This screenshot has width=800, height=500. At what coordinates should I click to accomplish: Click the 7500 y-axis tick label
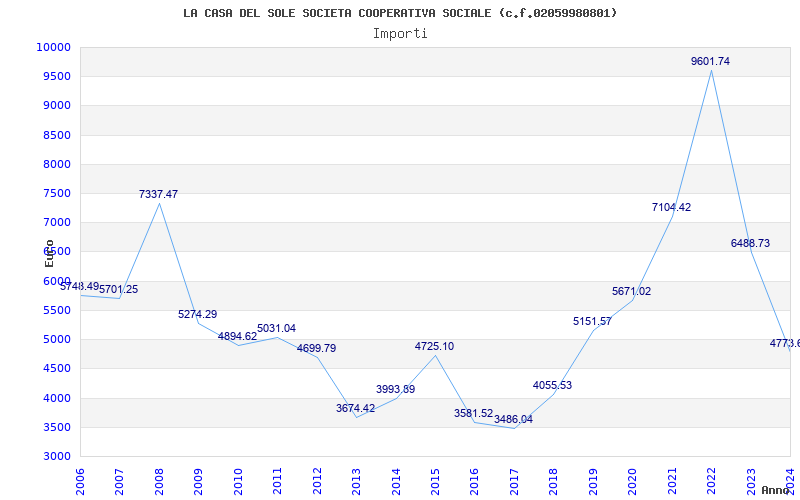tap(56, 193)
